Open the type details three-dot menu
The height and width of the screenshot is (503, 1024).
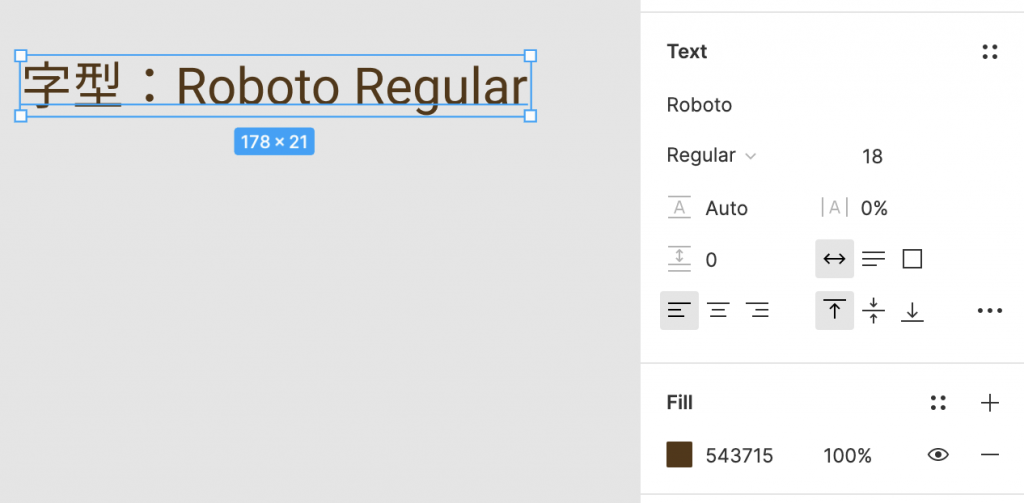pos(989,311)
